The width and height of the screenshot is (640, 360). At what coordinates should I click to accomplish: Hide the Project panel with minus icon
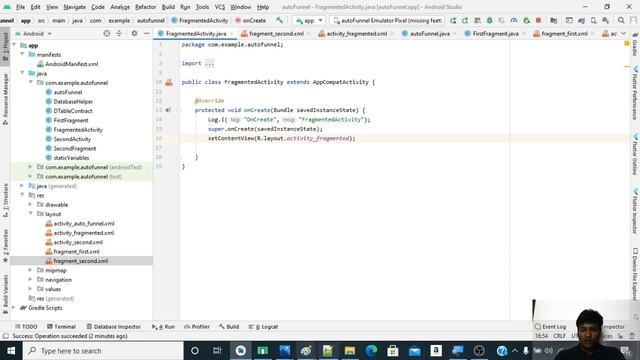click(147, 33)
